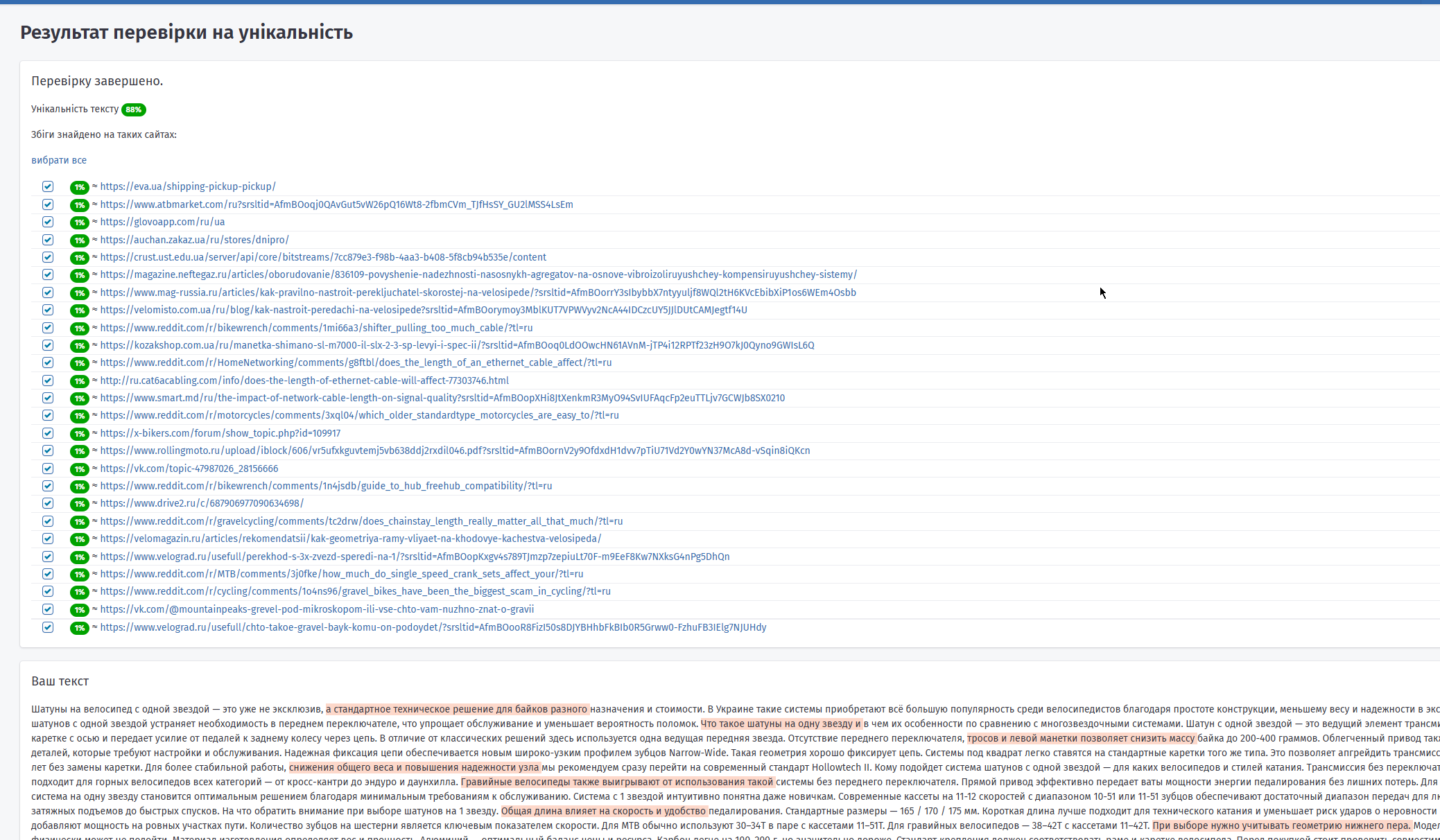Toggle checkbox for vk.com topic-47987026 link

(48, 469)
